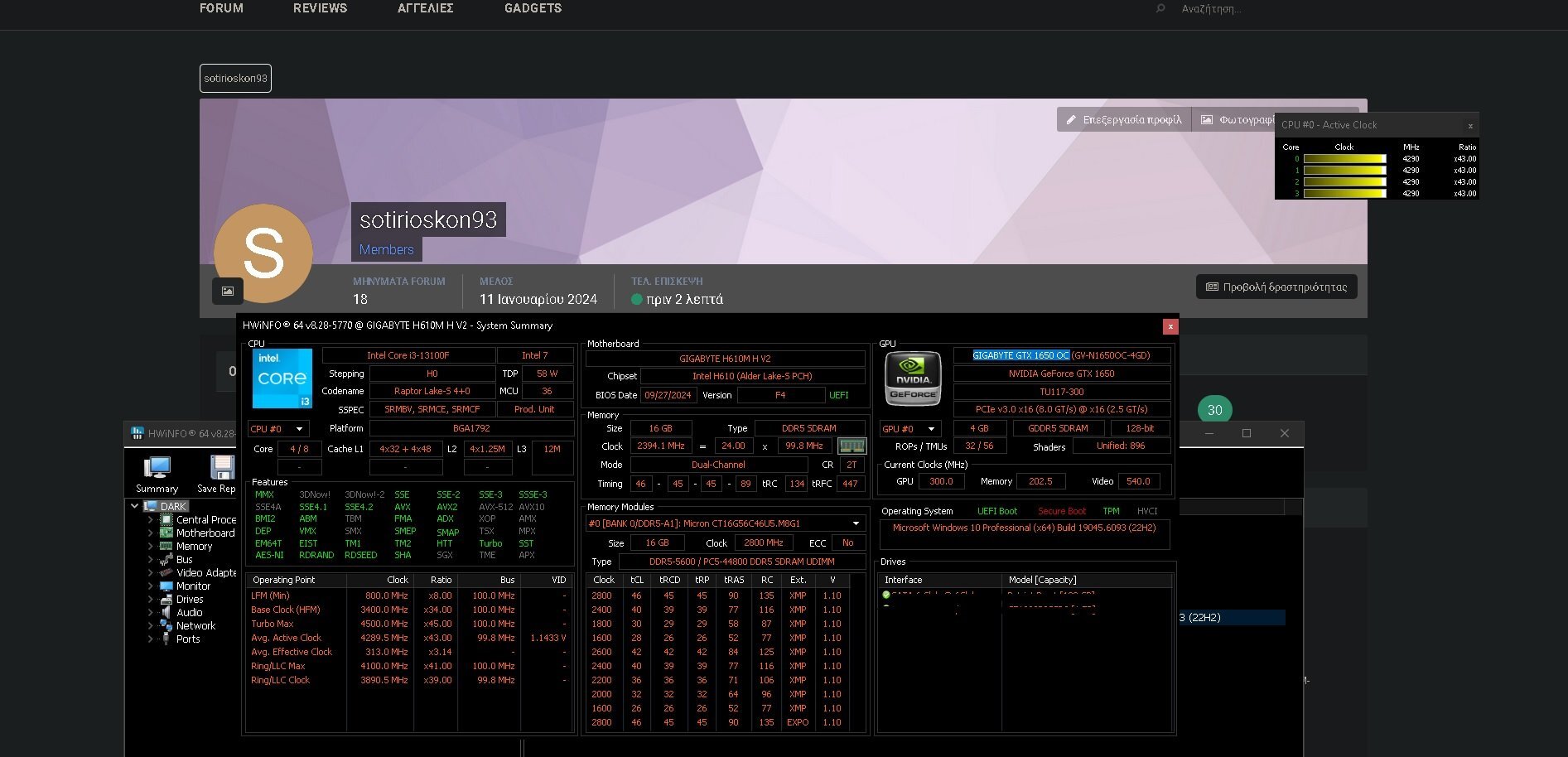Click the Save Report floppy icon
This screenshot has width=1568, height=757.
220,468
